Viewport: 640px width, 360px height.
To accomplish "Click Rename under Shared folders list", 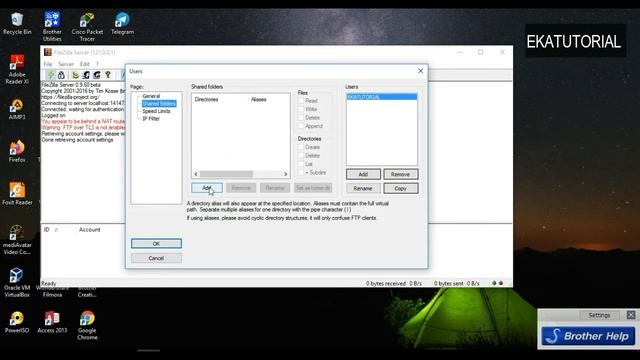I will 275,188.
